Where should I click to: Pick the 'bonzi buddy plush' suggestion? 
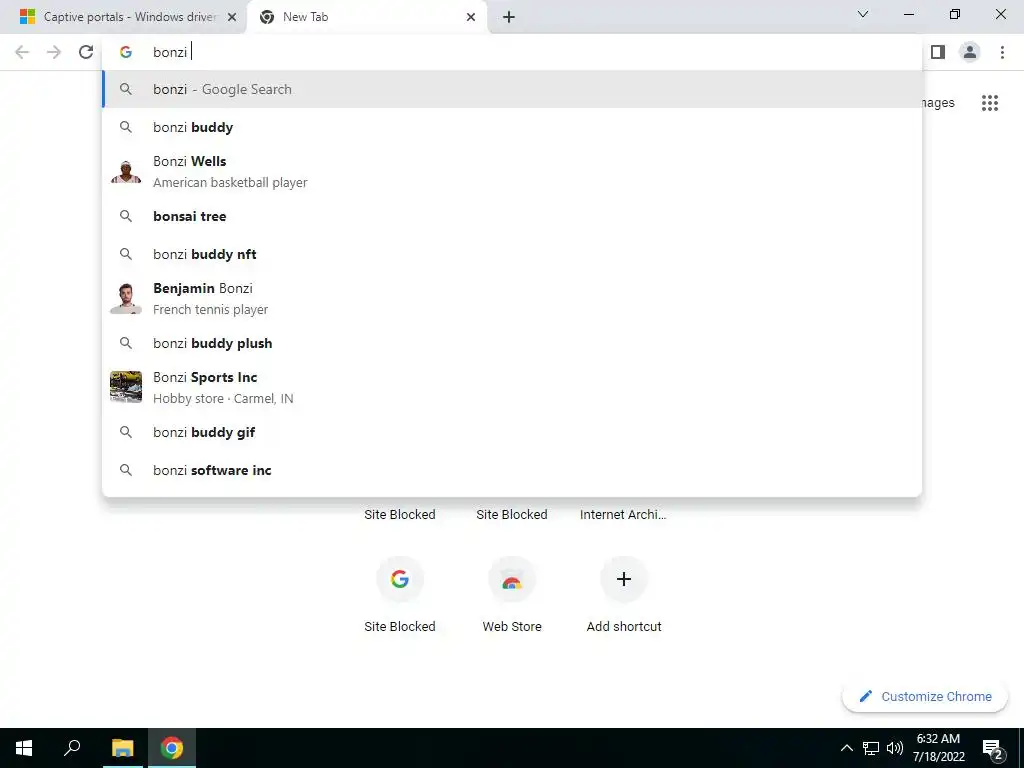(512, 344)
